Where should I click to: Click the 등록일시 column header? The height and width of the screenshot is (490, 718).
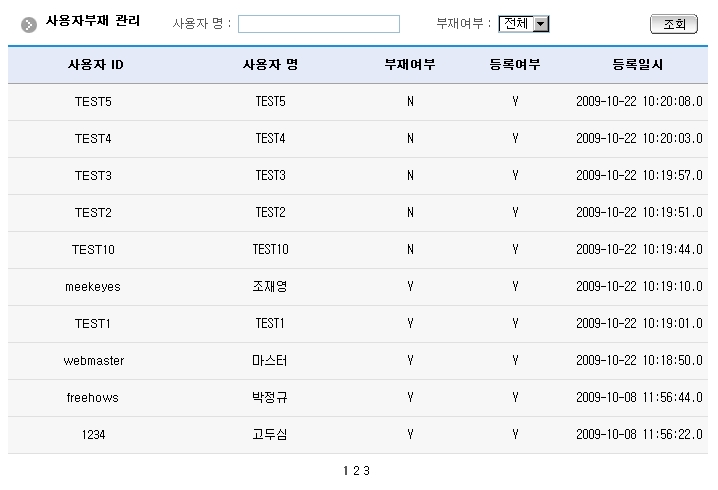(x=638, y=65)
